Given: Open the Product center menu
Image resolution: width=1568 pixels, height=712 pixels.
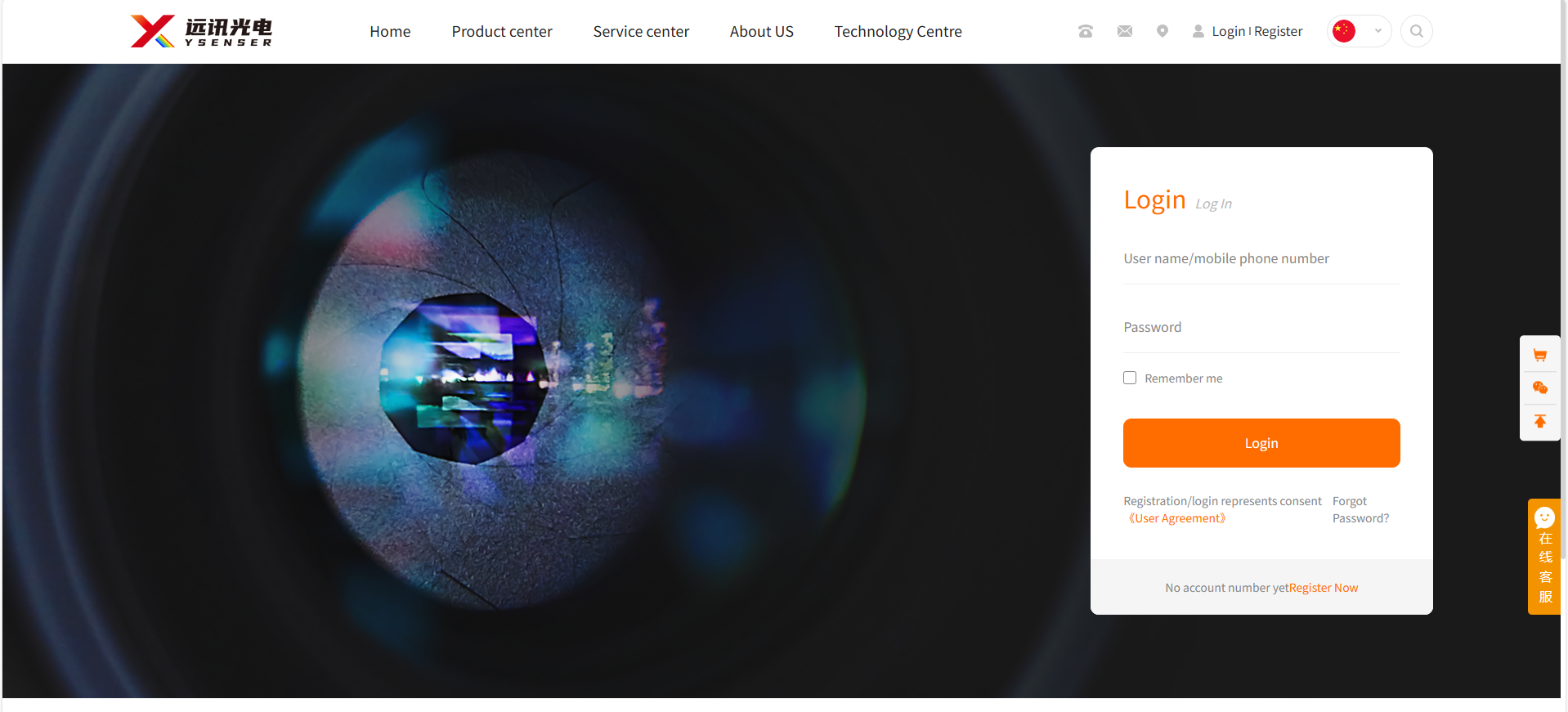Looking at the screenshot, I should pyautogui.click(x=502, y=31).
